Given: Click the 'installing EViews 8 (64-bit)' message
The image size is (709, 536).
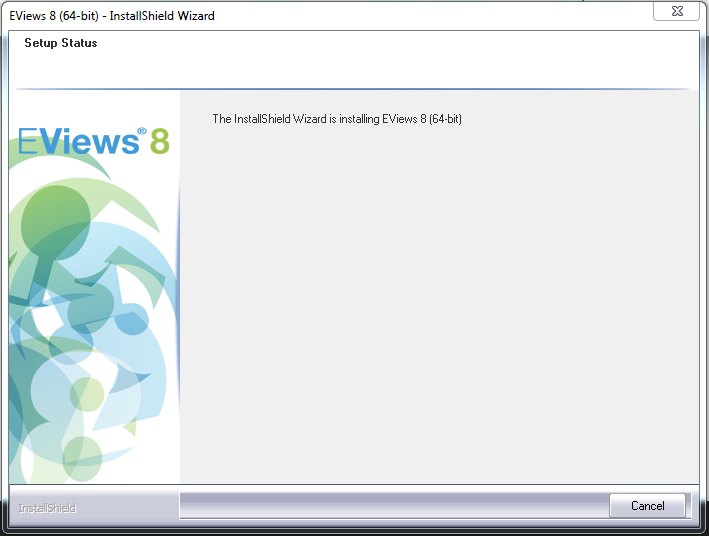Looking at the screenshot, I should point(337,119).
